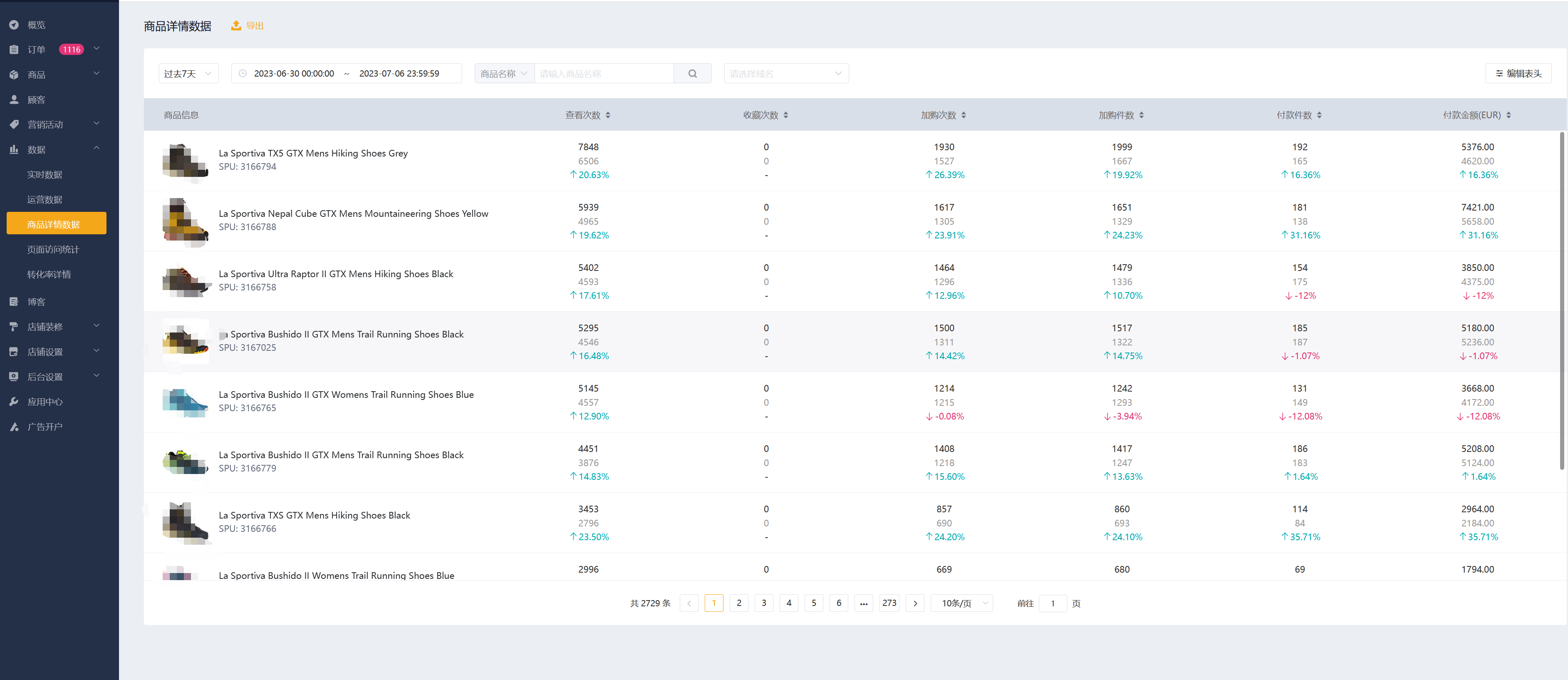
Task: Open the 请选择域名 domain dropdown
Action: click(x=786, y=74)
